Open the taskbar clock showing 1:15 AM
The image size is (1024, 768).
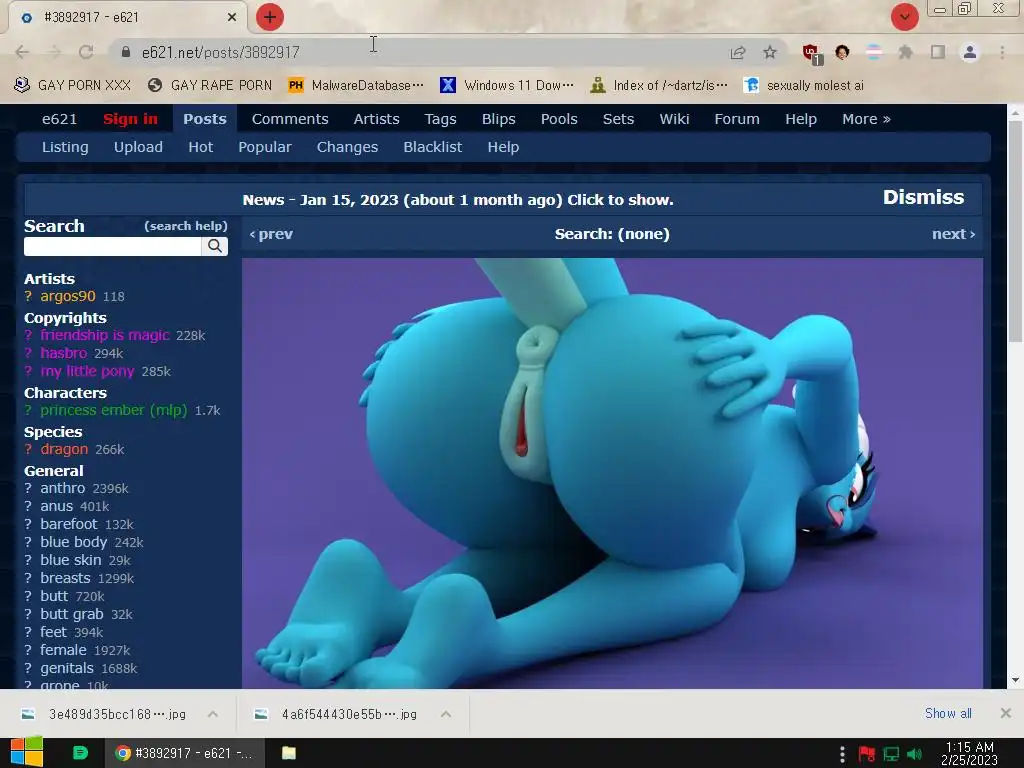point(969,753)
